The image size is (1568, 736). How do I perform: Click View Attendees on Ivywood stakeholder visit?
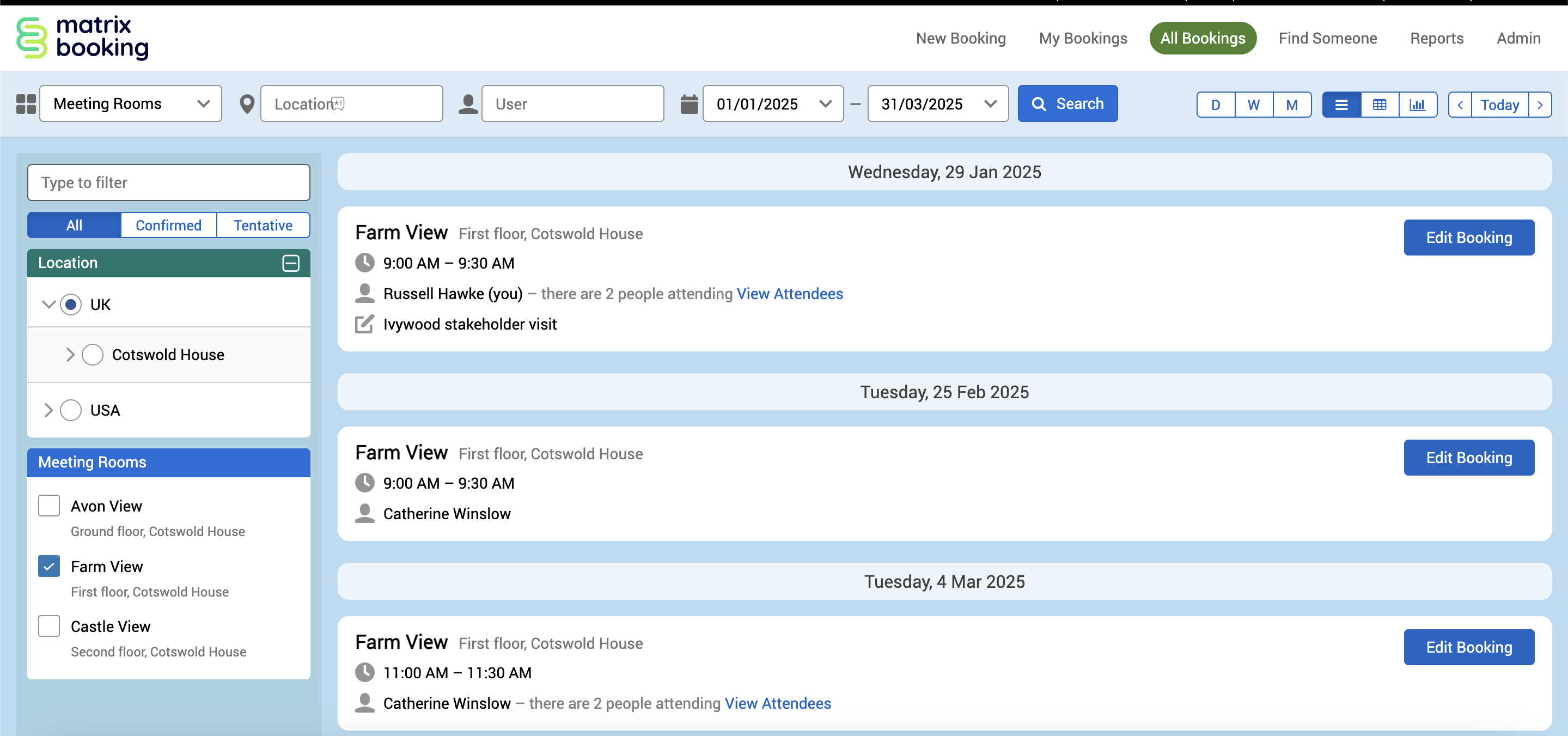point(790,294)
